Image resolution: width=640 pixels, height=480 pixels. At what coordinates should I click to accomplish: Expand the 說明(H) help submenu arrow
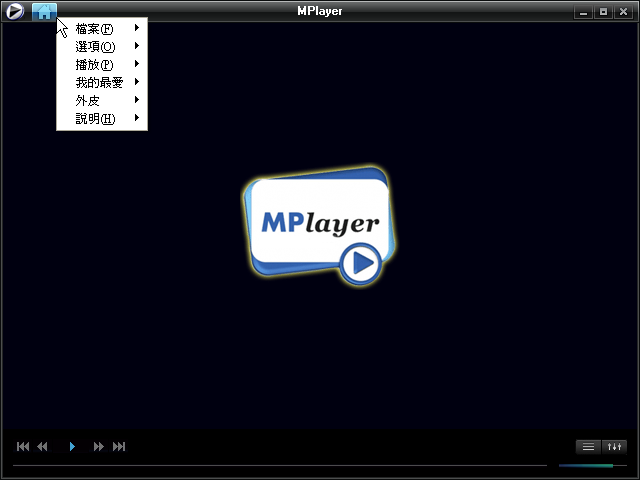[136, 119]
